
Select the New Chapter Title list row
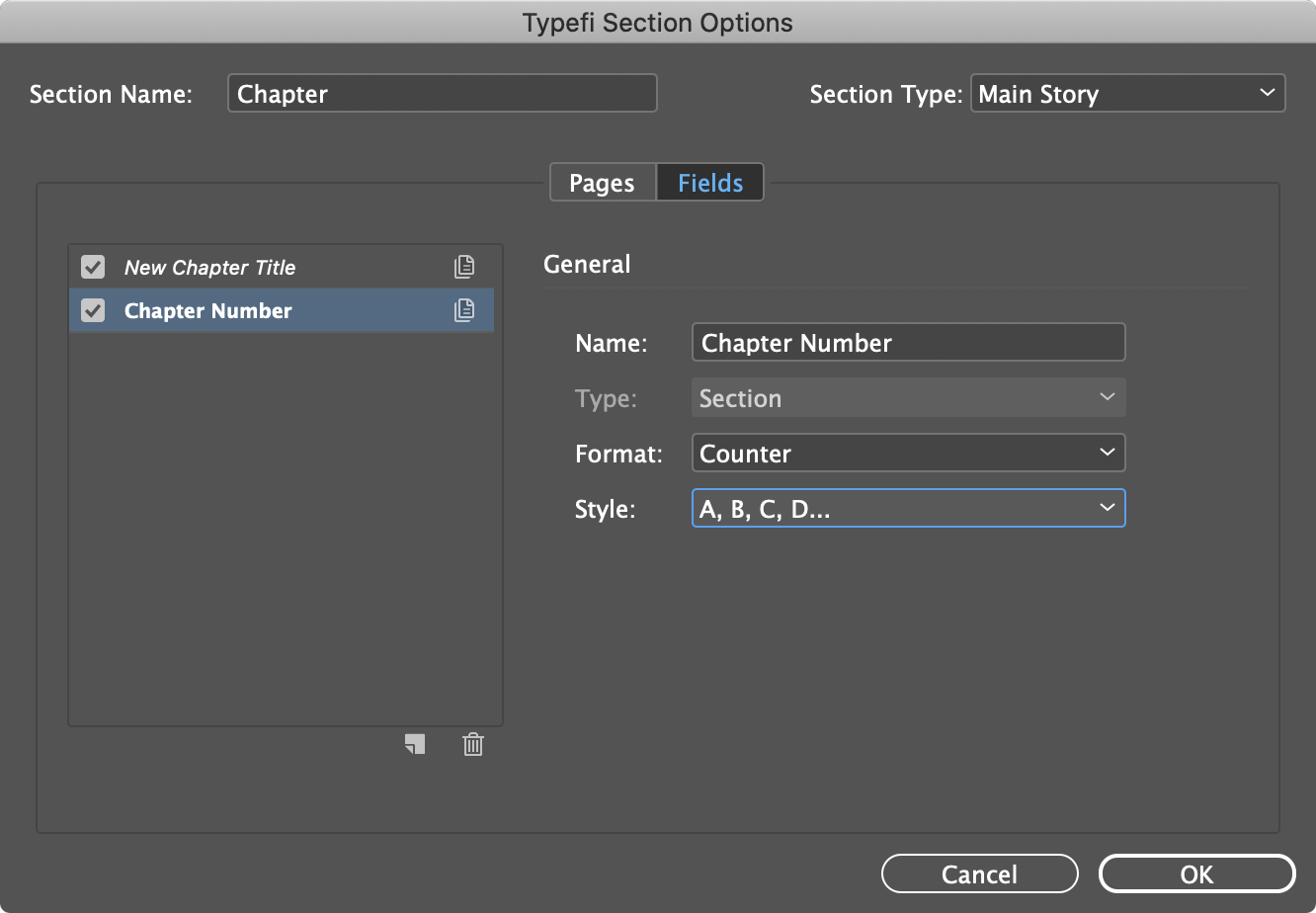point(282,267)
